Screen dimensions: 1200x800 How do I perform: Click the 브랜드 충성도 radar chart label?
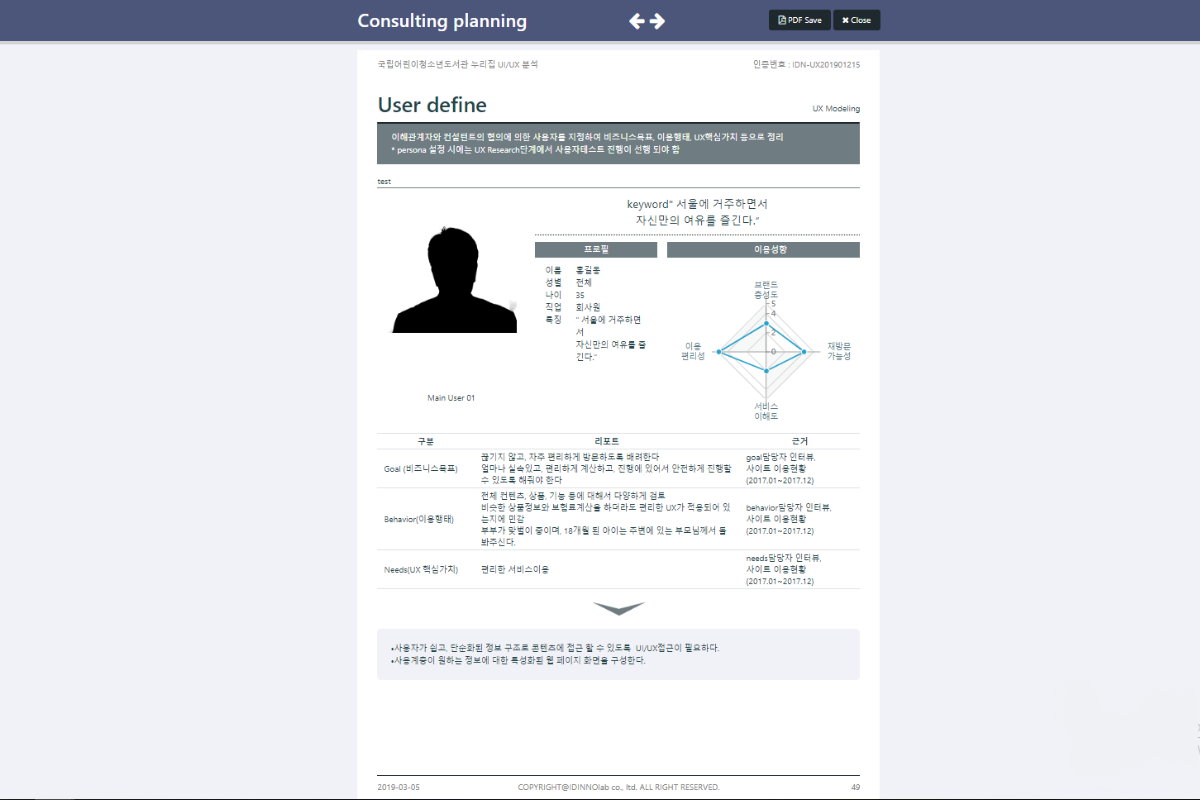tap(766, 290)
